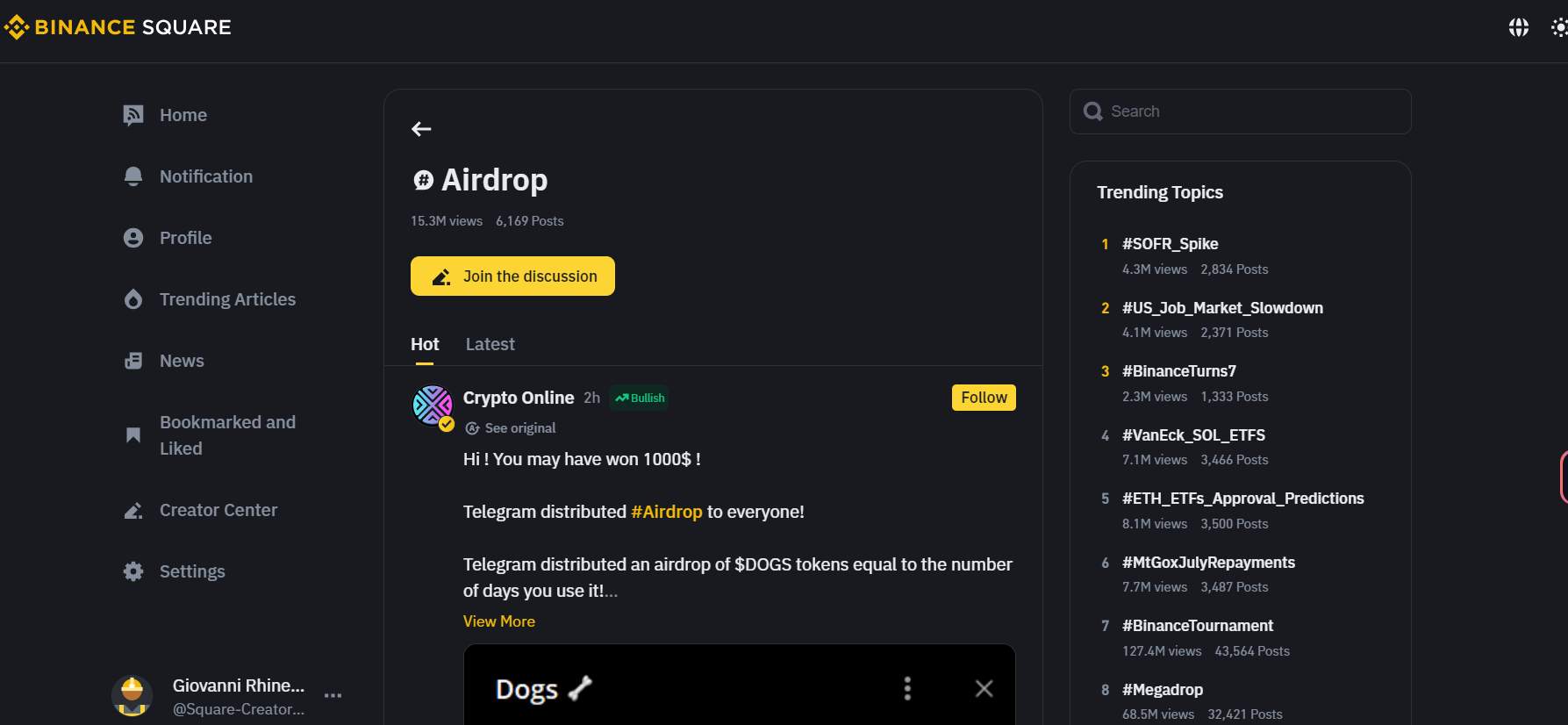Click the News newspaper icon

click(133, 361)
